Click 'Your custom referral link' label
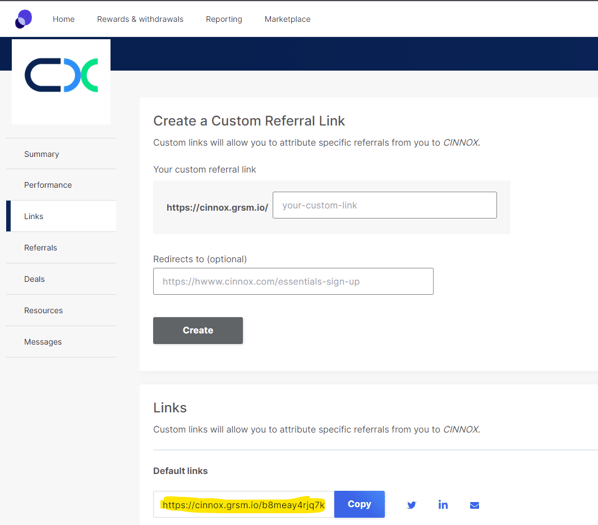598x525 pixels. 204,169
